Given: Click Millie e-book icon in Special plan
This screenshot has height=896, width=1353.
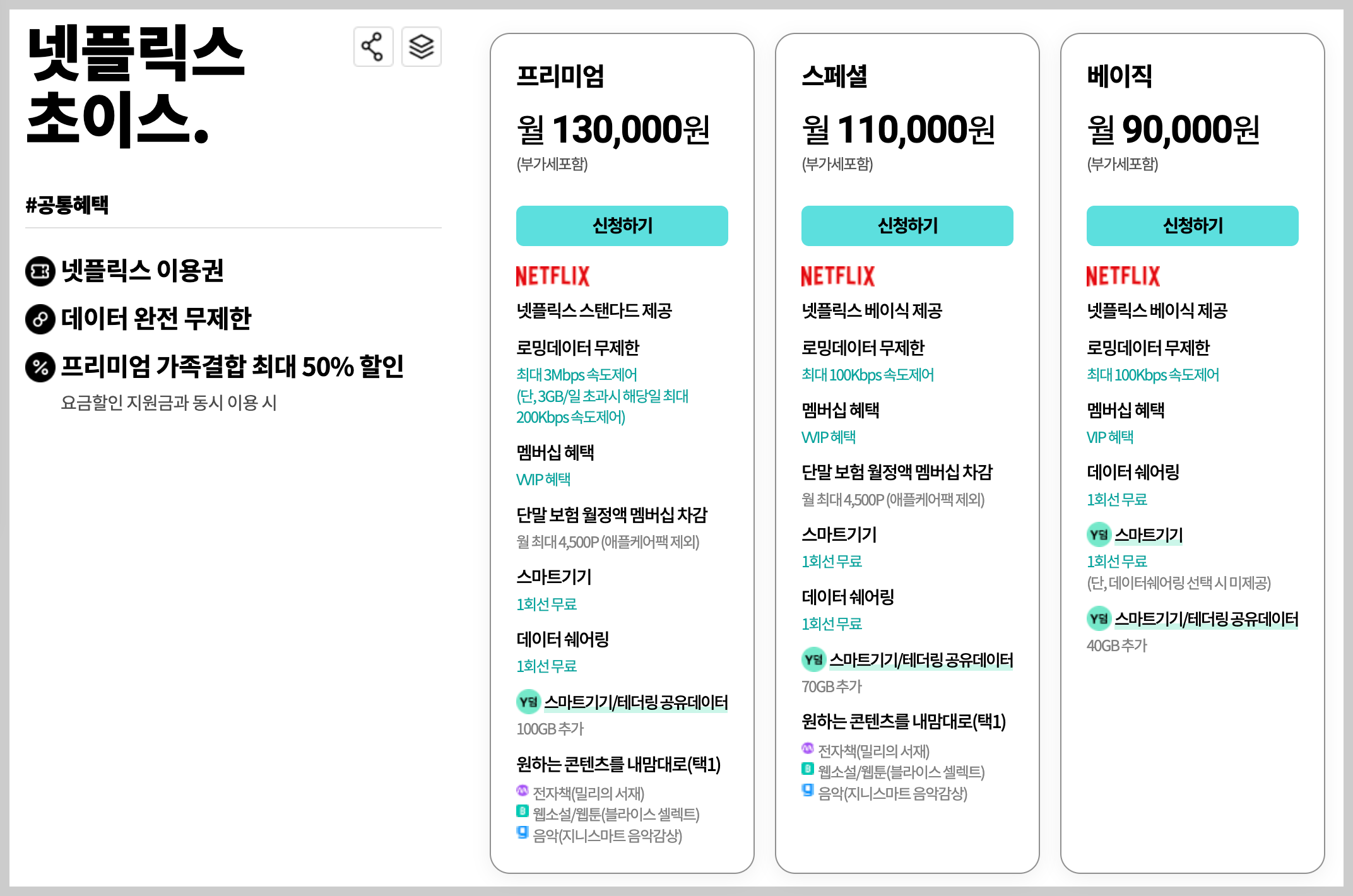Looking at the screenshot, I should [807, 748].
